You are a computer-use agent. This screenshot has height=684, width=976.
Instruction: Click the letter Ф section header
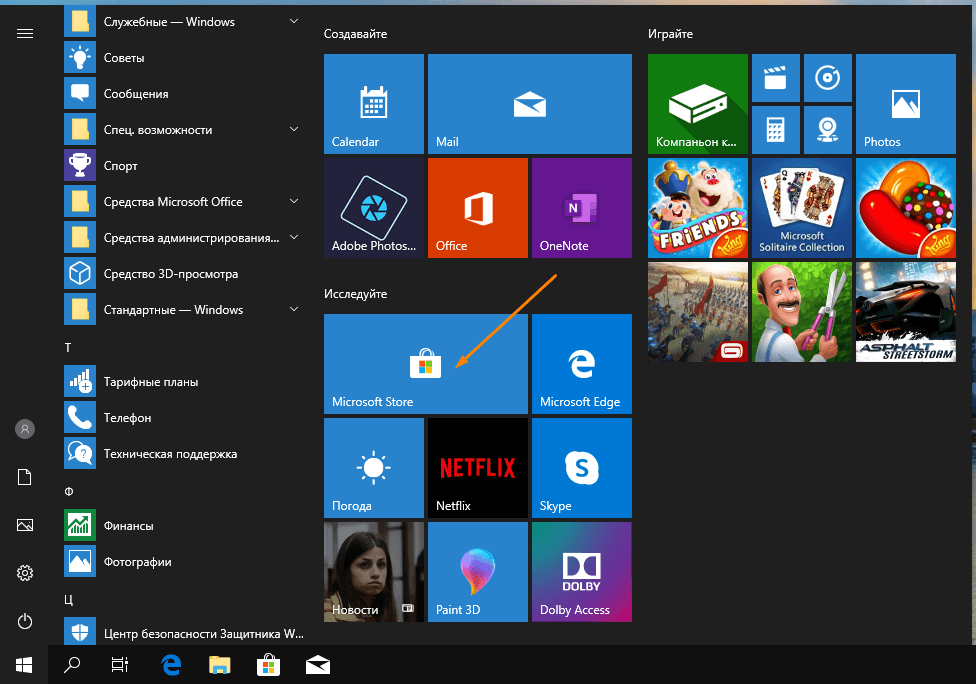click(69, 491)
